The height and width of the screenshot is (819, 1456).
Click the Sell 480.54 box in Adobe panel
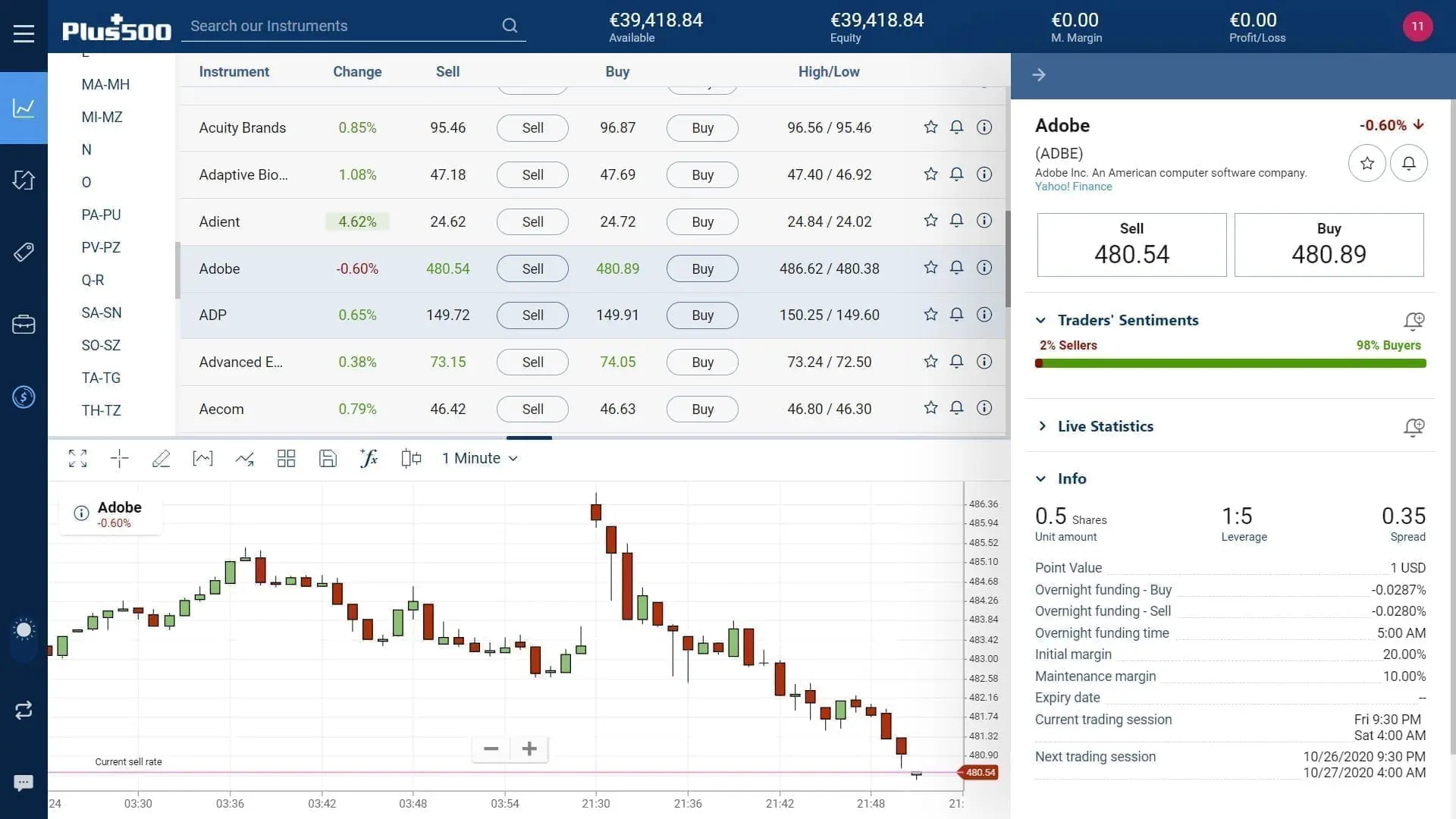click(x=1131, y=244)
